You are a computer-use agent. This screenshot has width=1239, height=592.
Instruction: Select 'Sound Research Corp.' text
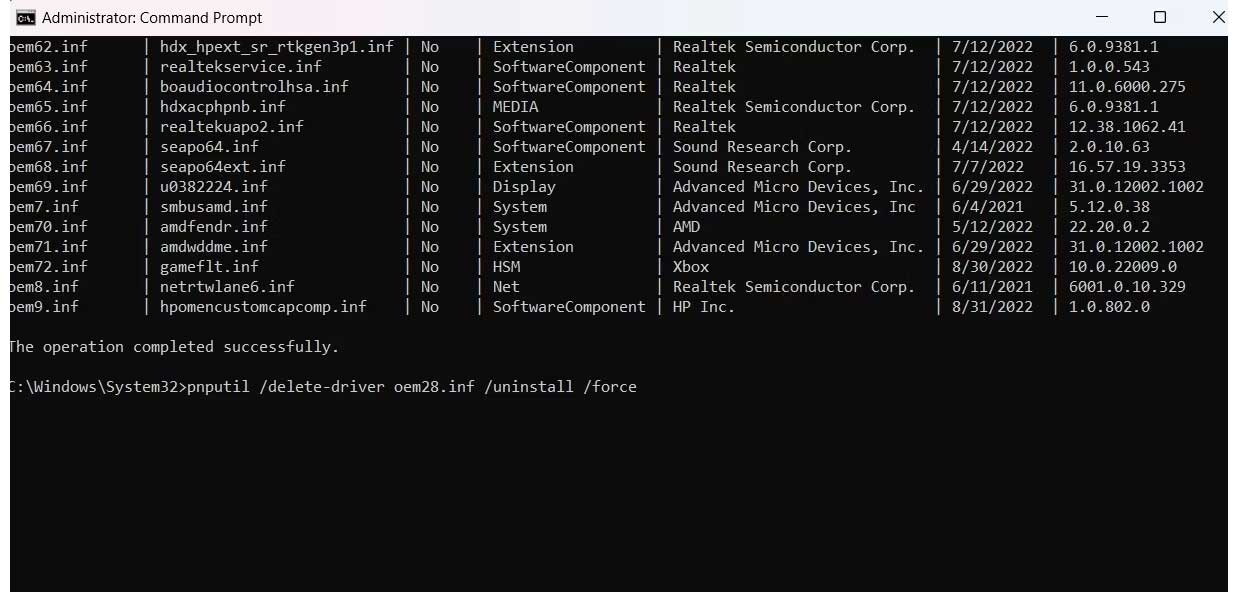761,146
